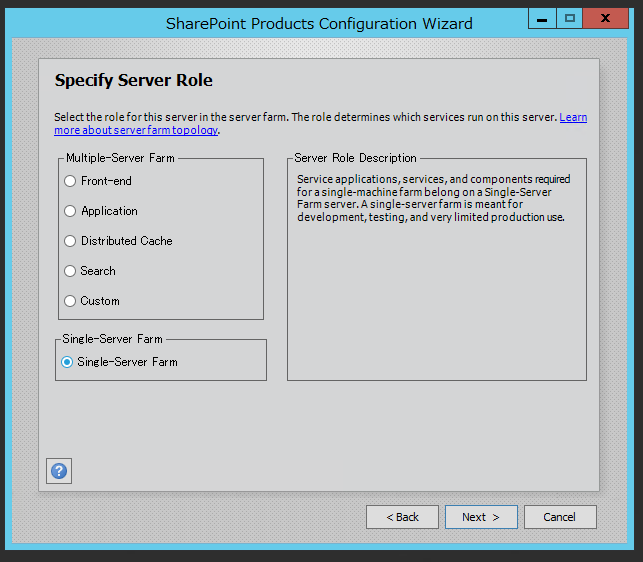Minimize the Configuration Wizard window

click(x=542, y=18)
